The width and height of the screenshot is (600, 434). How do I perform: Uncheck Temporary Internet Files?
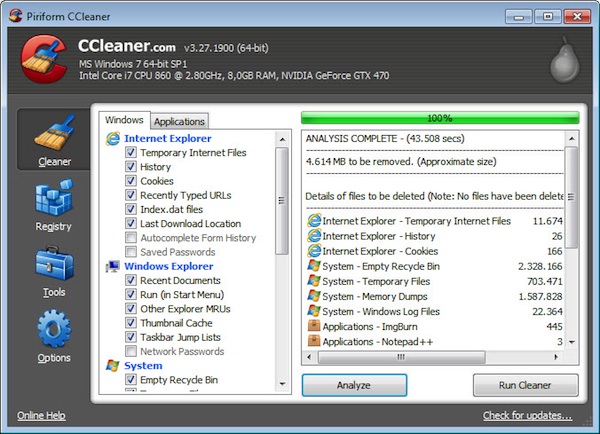(x=131, y=152)
